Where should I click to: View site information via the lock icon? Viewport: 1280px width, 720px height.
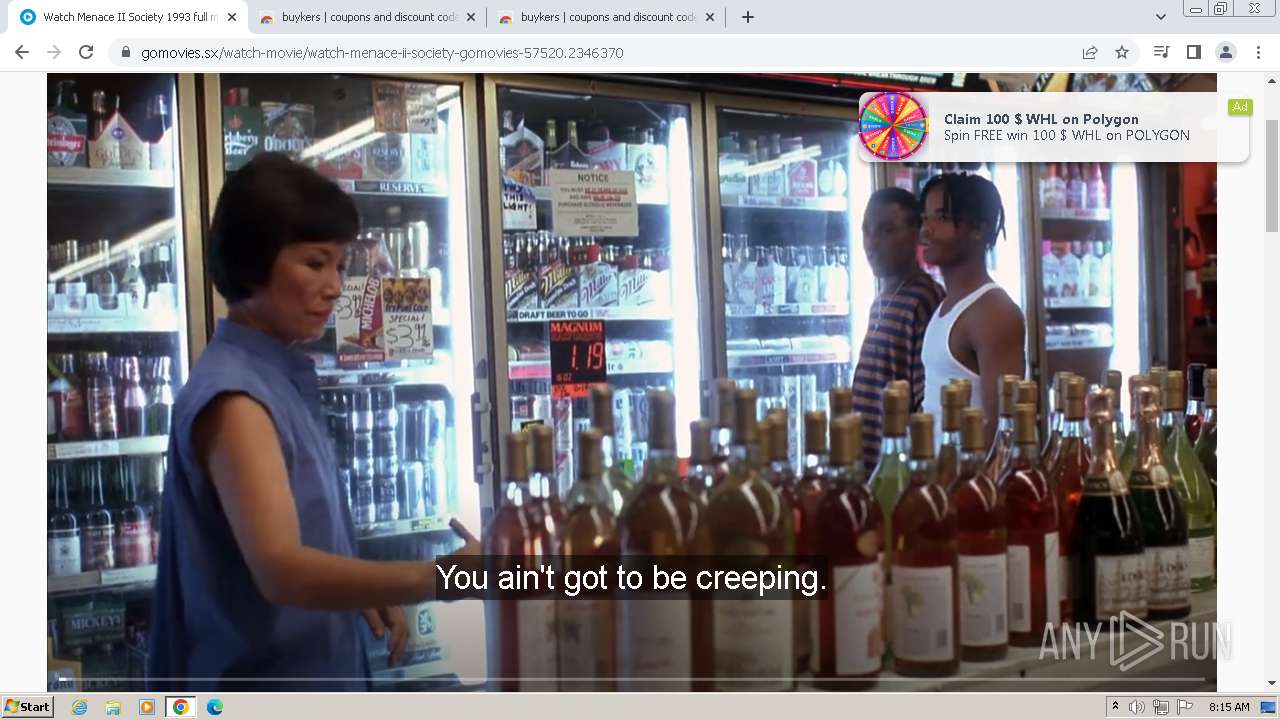click(125, 52)
